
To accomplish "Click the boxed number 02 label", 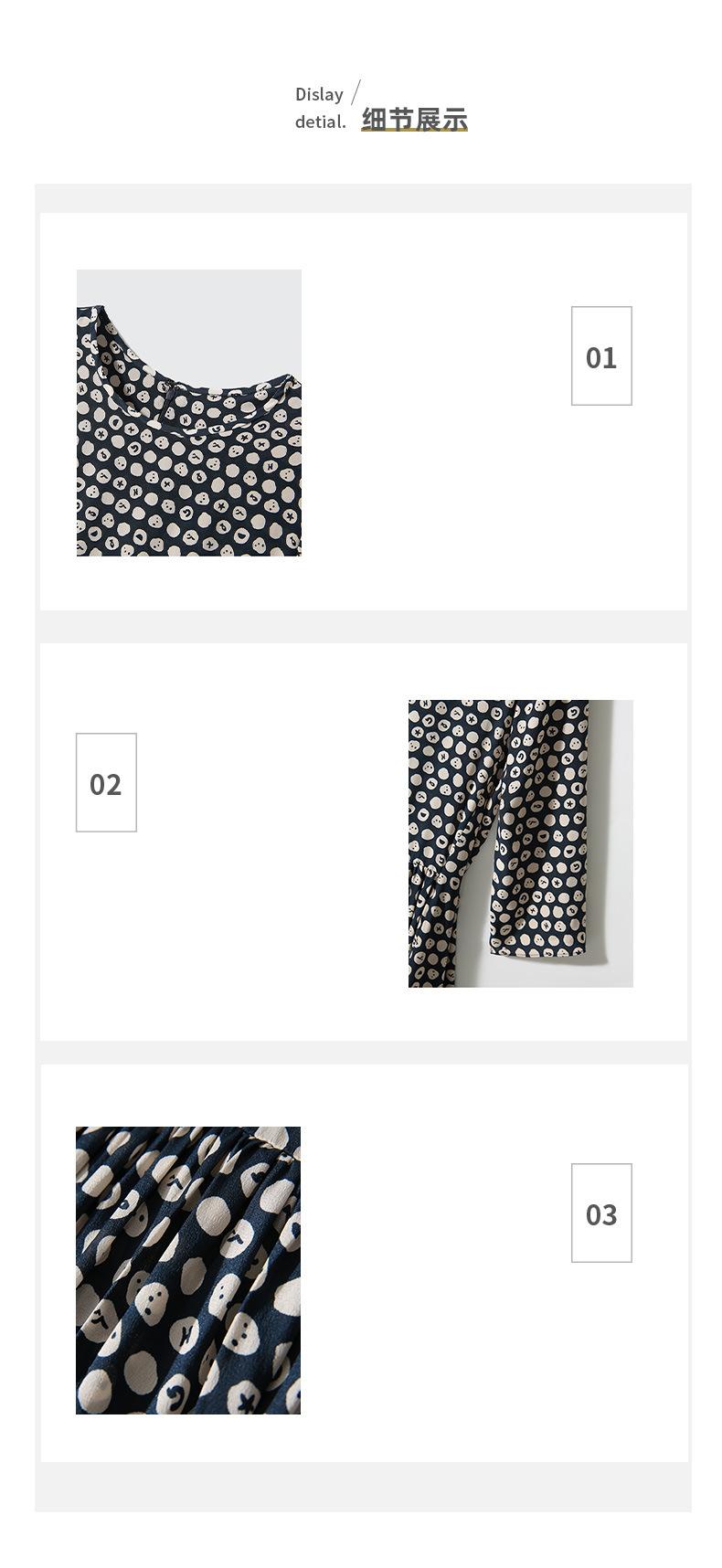I will click(106, 783).
